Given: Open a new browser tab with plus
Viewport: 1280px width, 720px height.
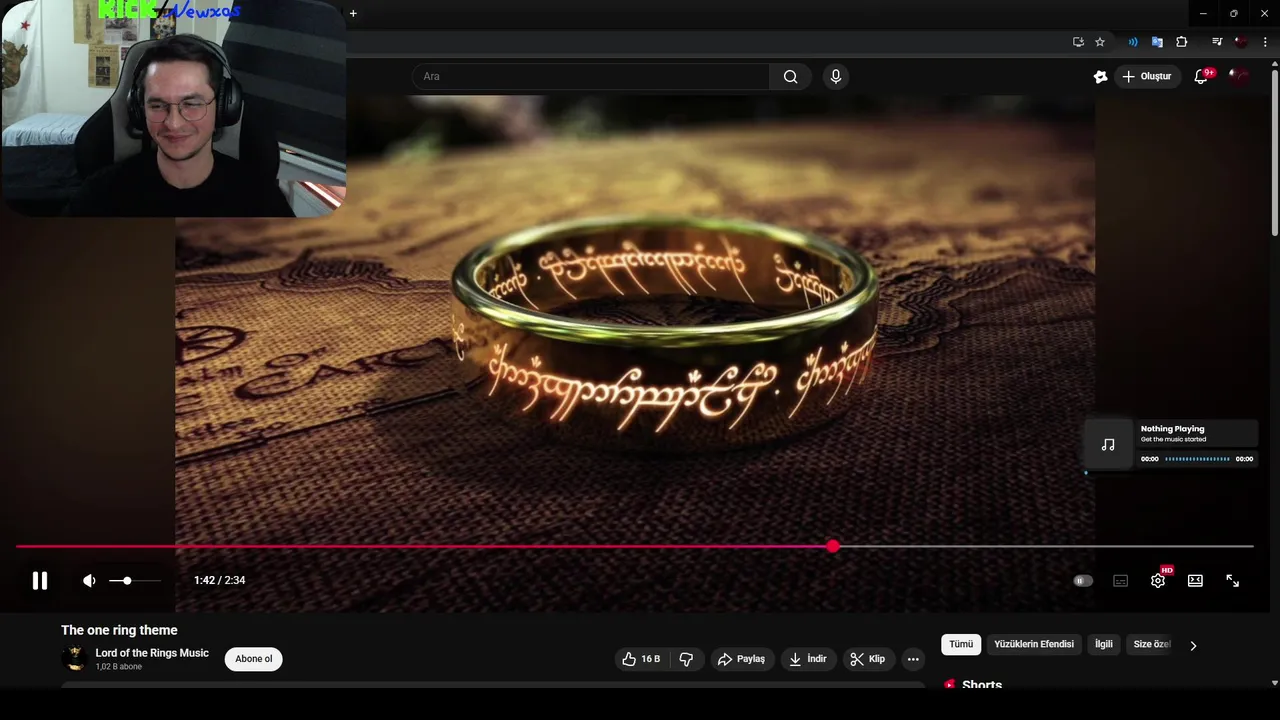Looking at the screenshot, I should (x=353, y=13).
